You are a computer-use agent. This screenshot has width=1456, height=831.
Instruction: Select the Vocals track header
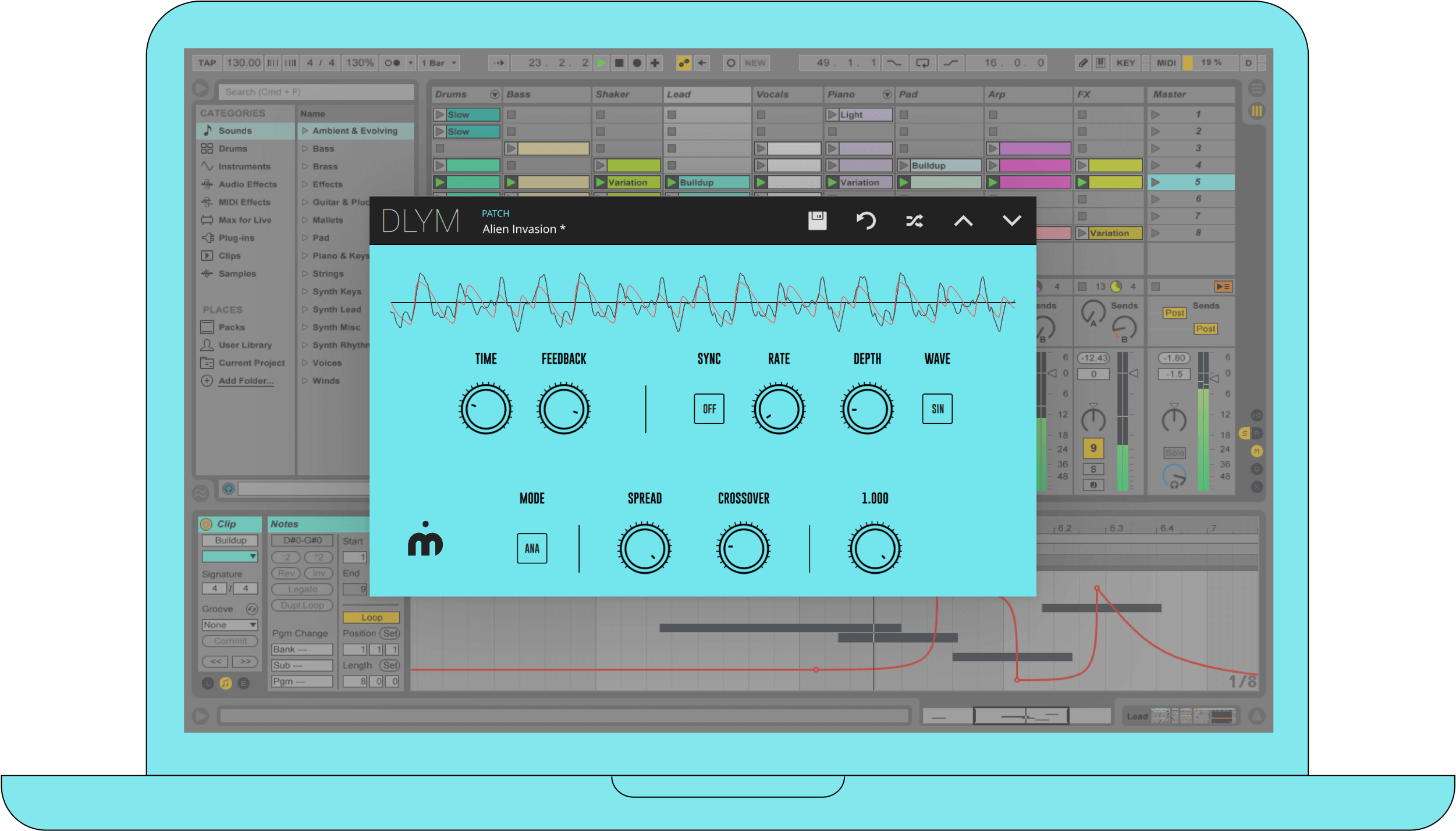click(787, 94)
